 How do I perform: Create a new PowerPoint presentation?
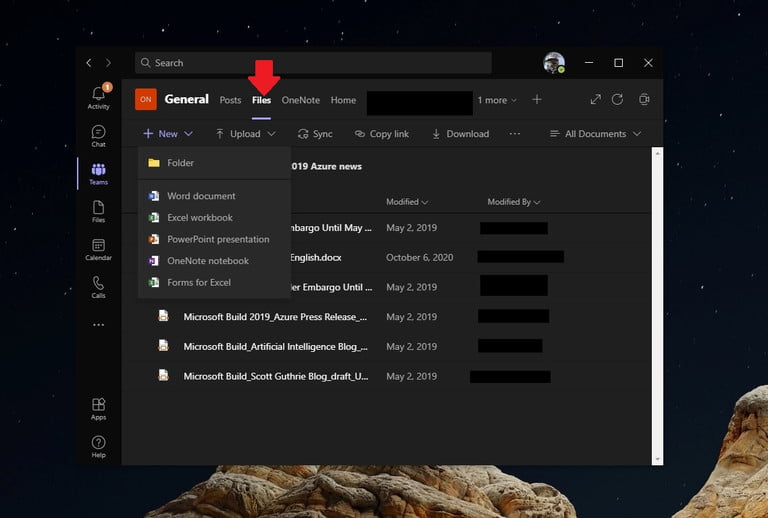215,239
